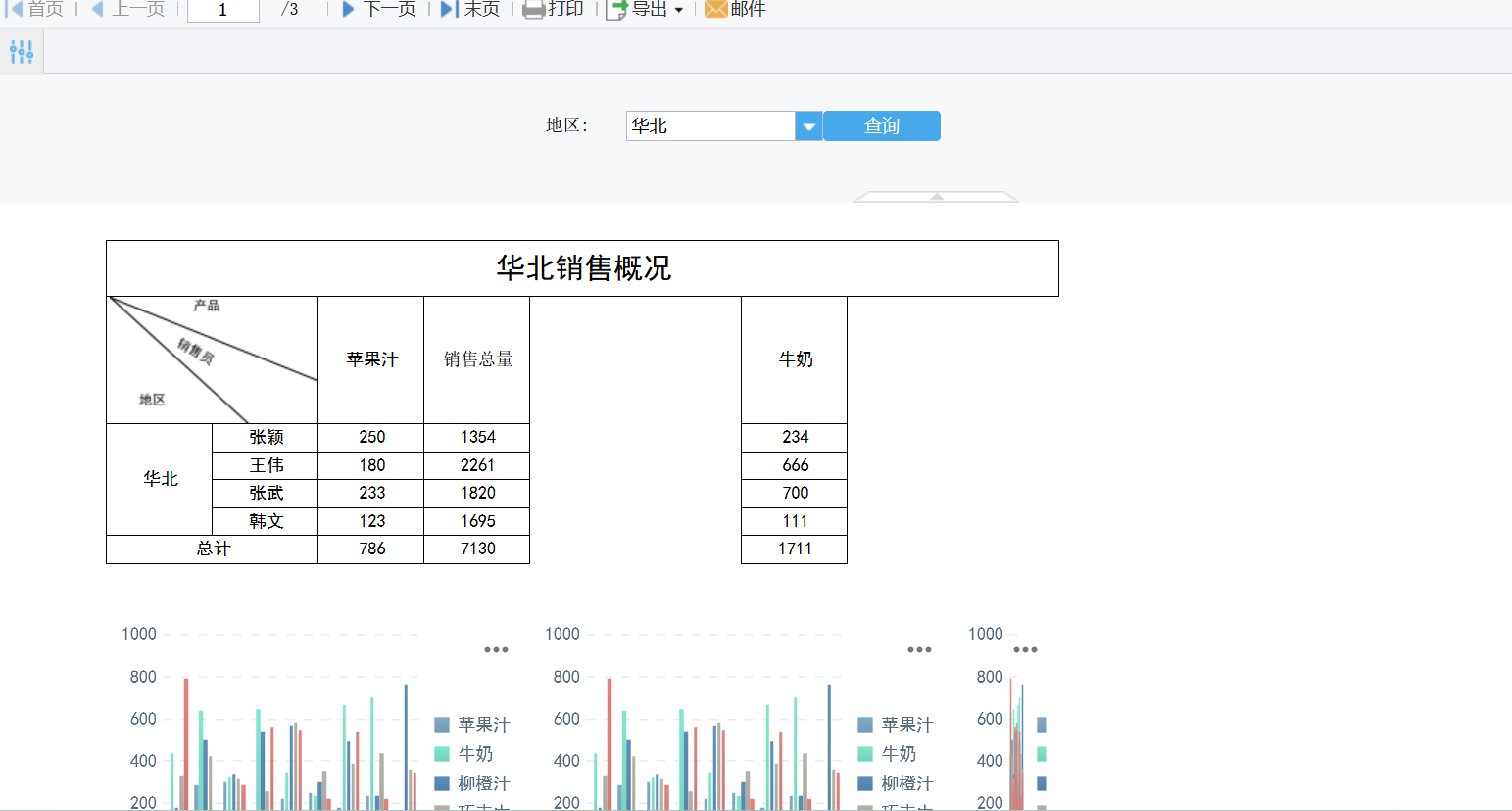Select the 苹果汁 column header

[371, 359]
